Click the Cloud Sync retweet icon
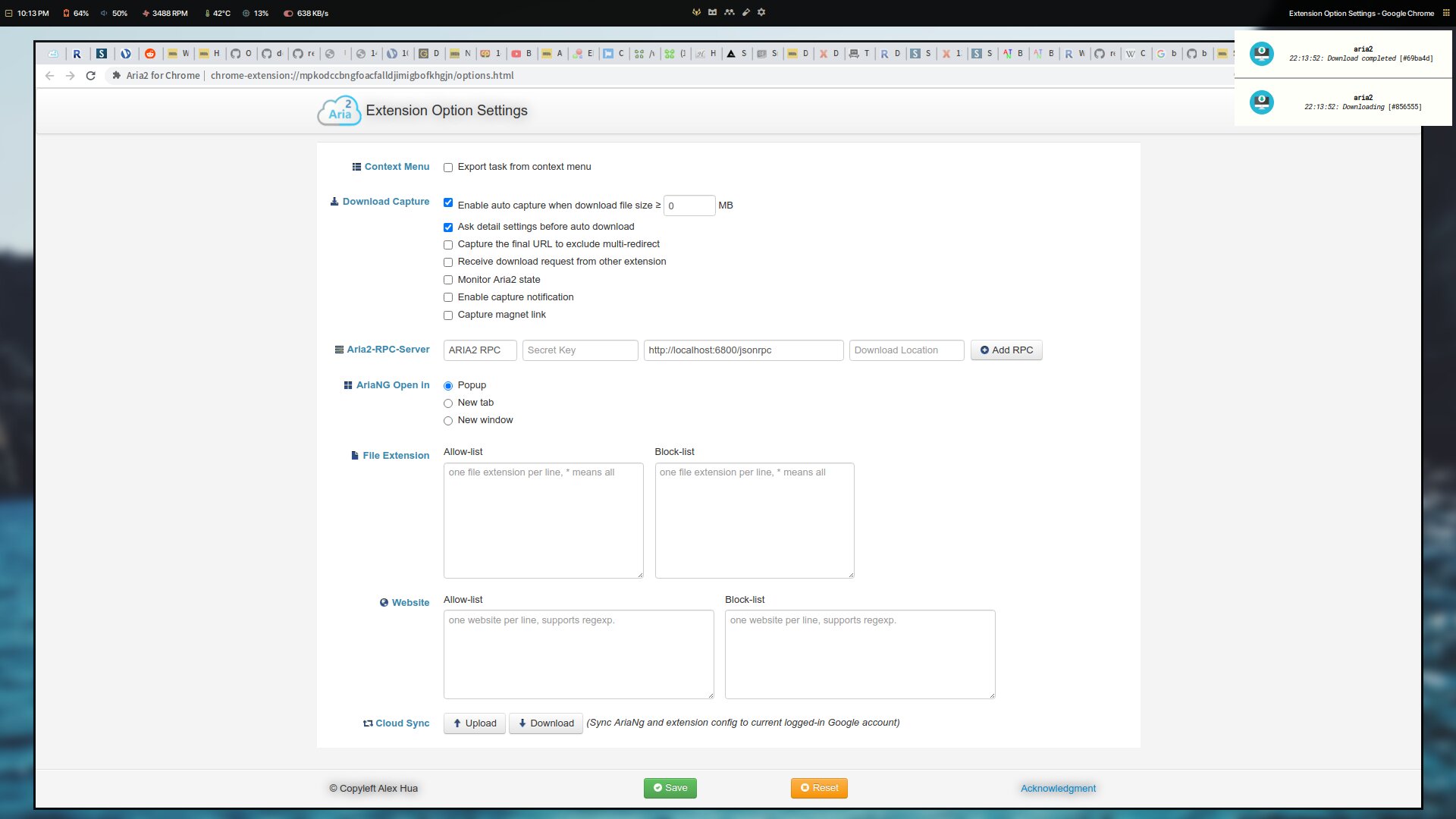Viewport: 1456px width, 819px height. [368, 723]
